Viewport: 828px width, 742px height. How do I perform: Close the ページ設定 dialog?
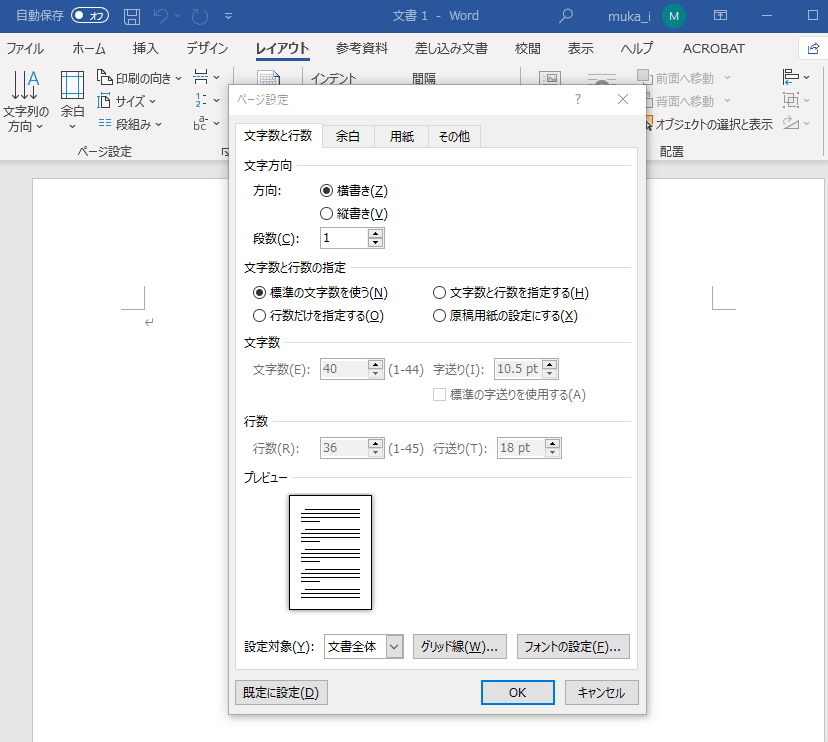pos(623,99)
